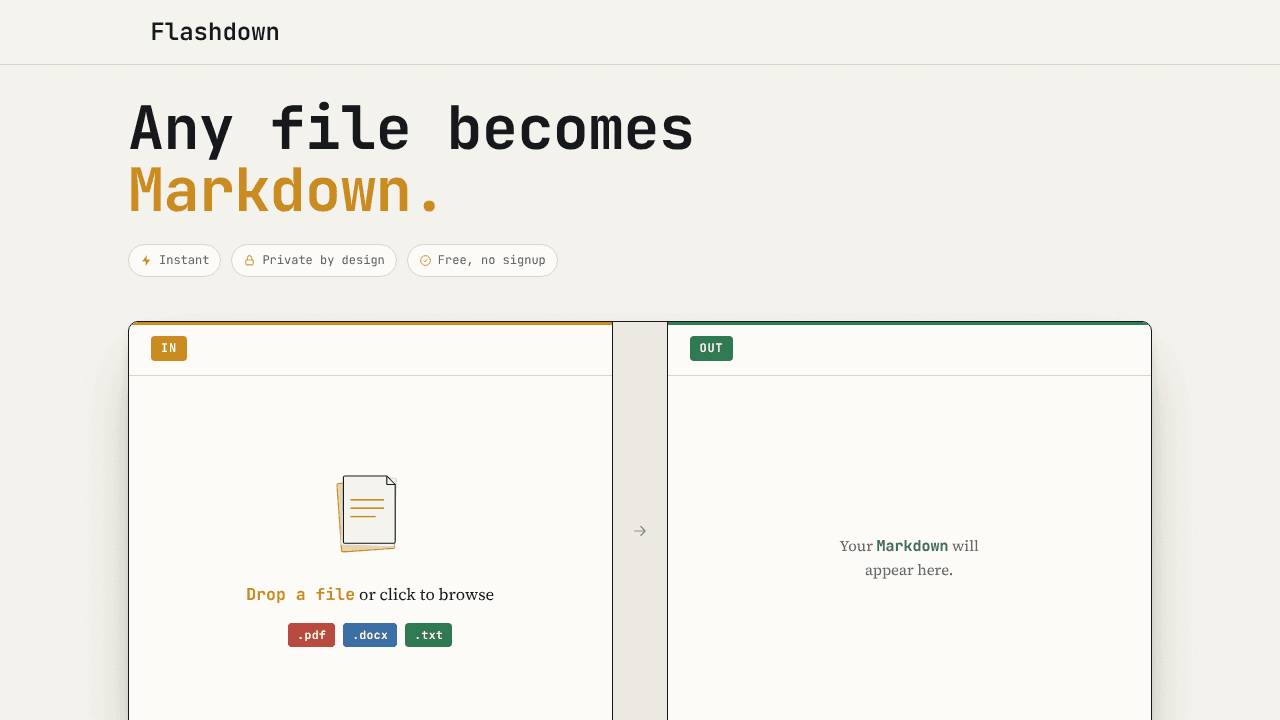The height and width of the screenshot is (720, 1280).
Task: Click the checkmark icon in Free, no signup pill
Action: click(x=425, y=260)
